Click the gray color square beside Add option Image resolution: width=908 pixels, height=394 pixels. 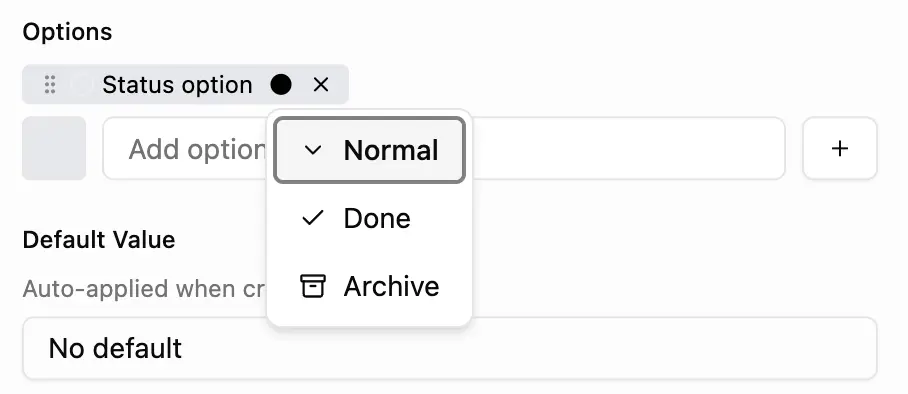tap(54, 148)
